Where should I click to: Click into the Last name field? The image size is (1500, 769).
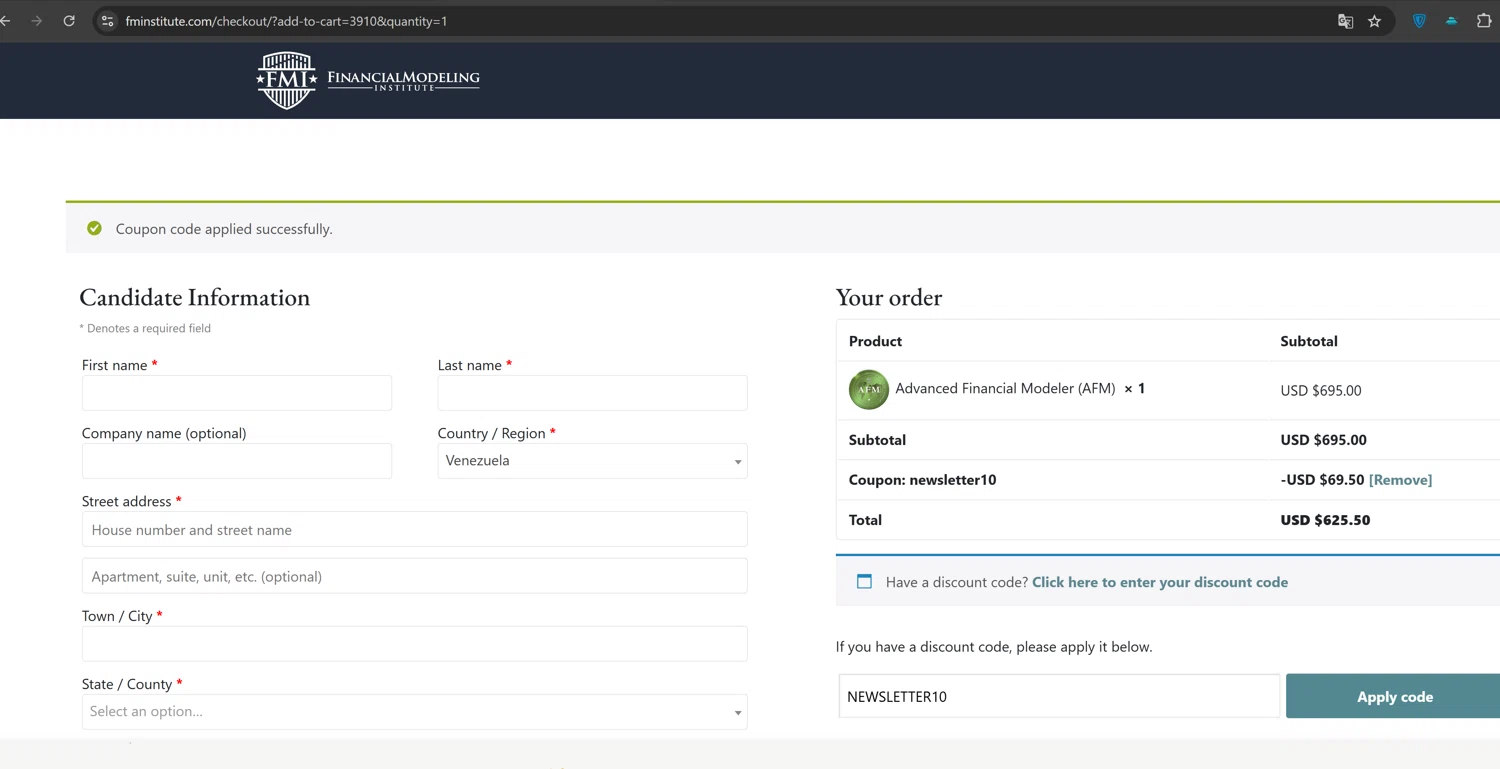tap(592, 393)
